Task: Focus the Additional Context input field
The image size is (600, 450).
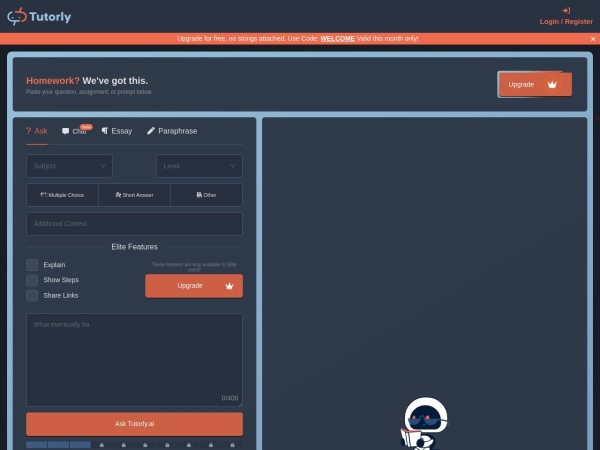Action: (x=134, y=224)
